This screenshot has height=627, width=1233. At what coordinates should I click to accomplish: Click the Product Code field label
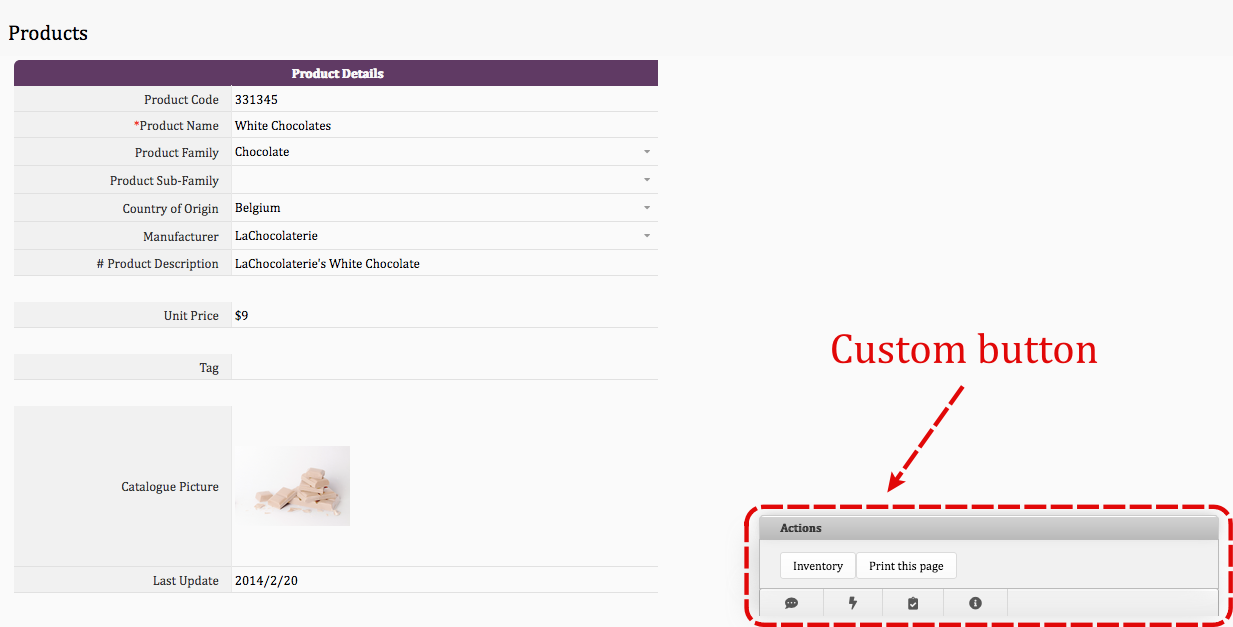pos(181,99)
